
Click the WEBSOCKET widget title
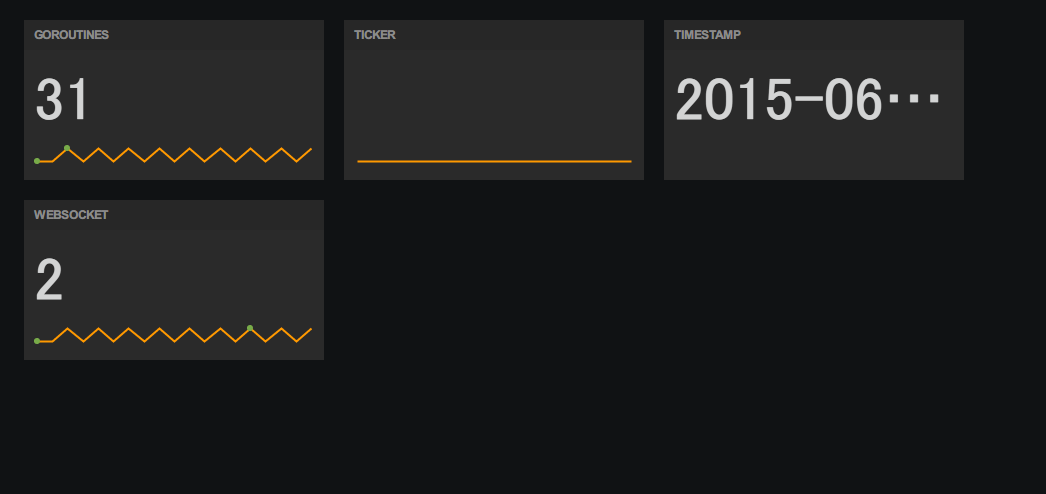tap(71, 215)
